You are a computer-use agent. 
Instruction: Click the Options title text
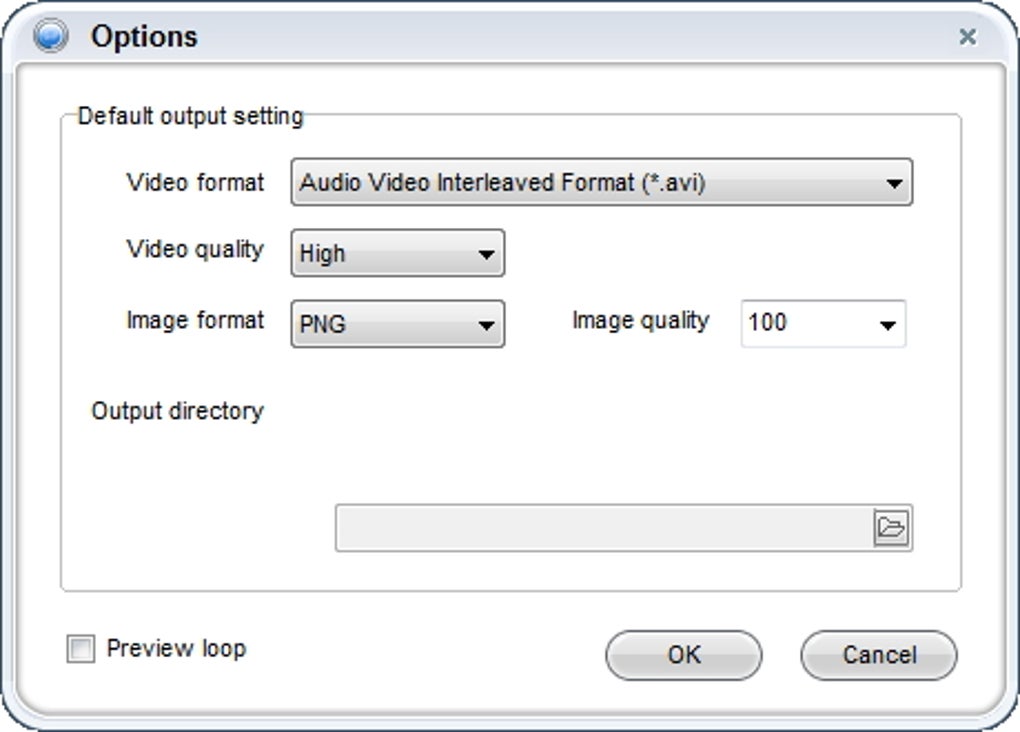tap(144, 36)
